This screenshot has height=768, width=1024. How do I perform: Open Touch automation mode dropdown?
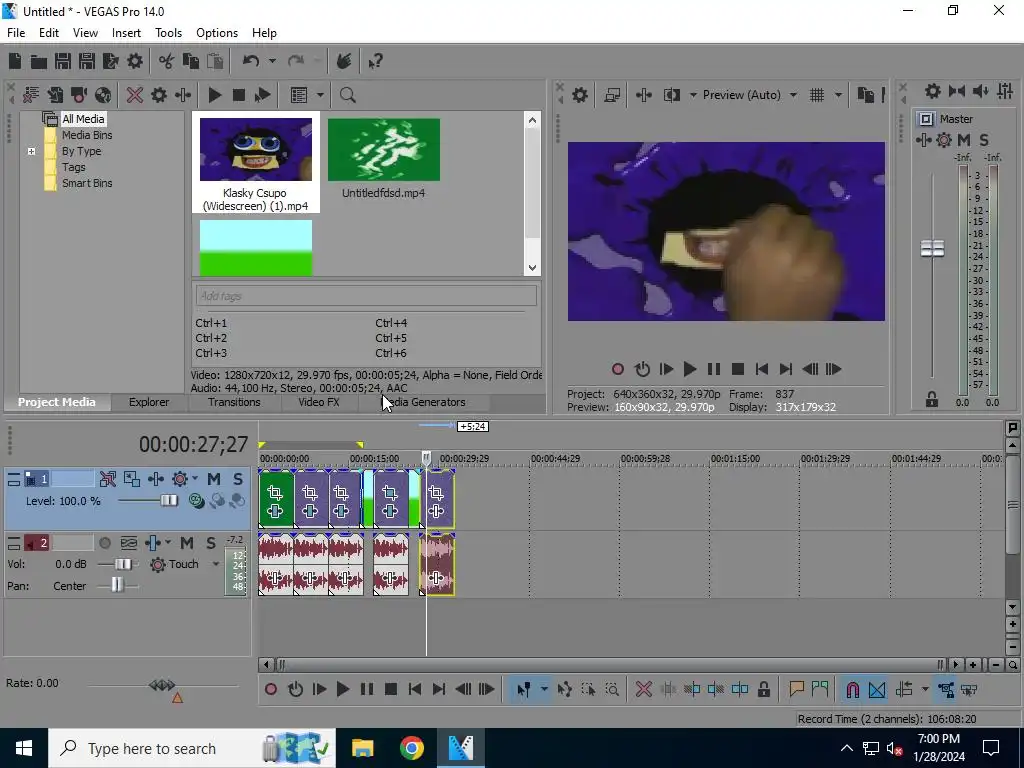pos(216,564)
